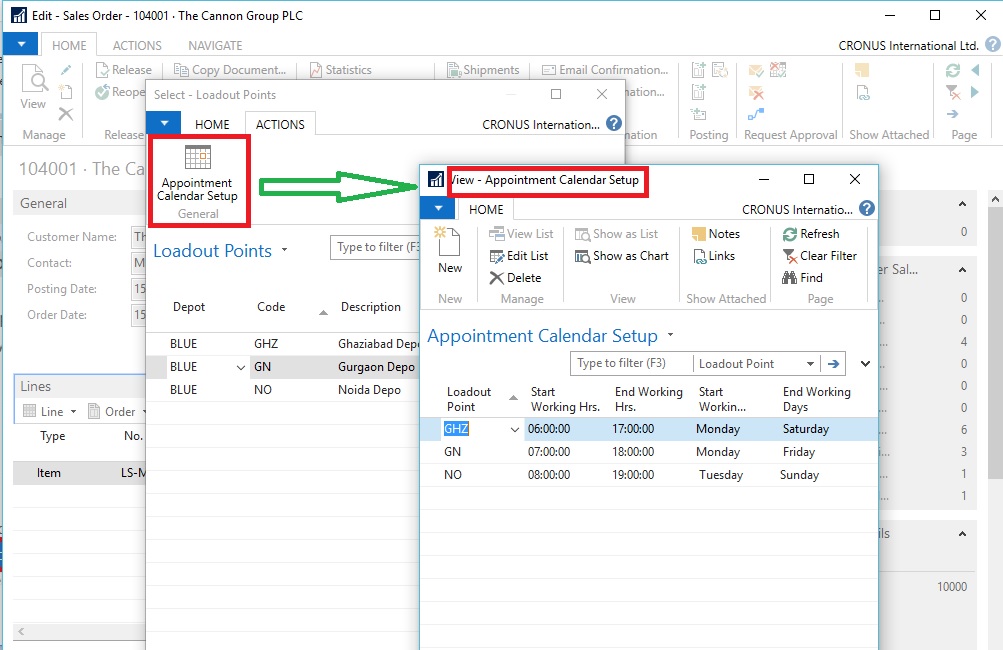Click Delete in Manage group
Screen dimensions: 1003x650
click(515, 278)
